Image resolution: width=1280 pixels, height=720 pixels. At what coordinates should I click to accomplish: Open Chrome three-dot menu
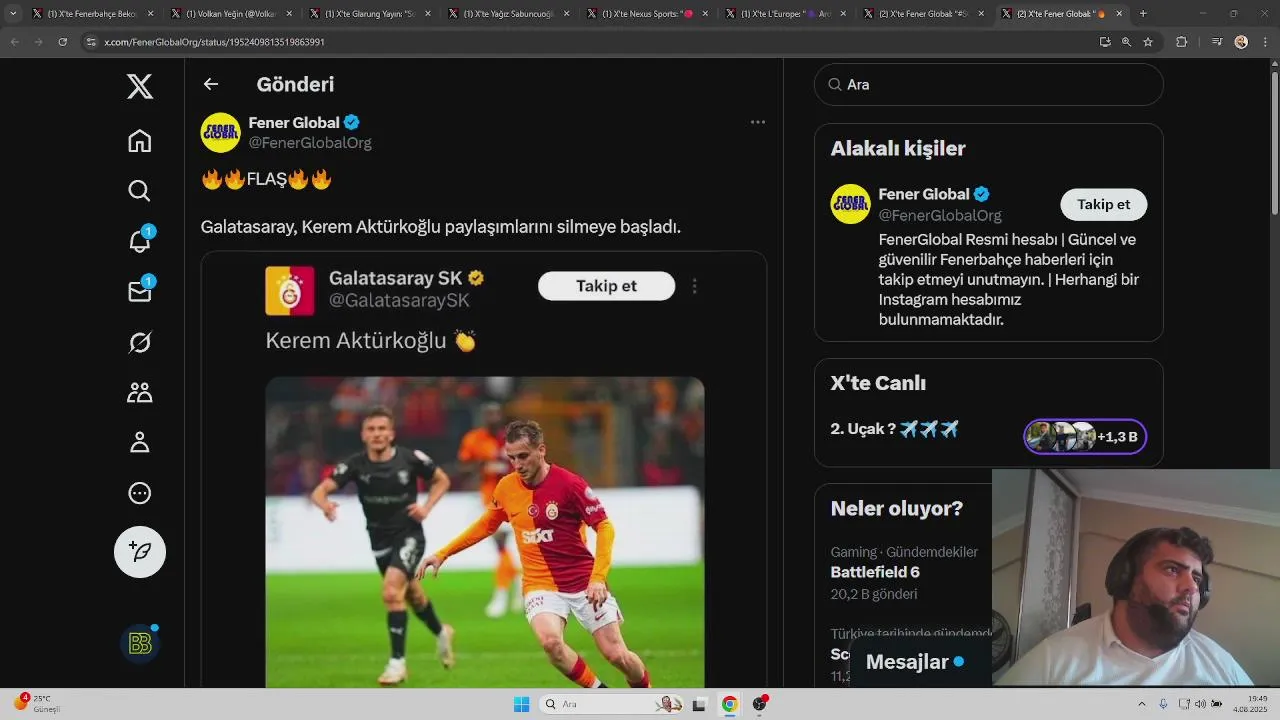1264,42
